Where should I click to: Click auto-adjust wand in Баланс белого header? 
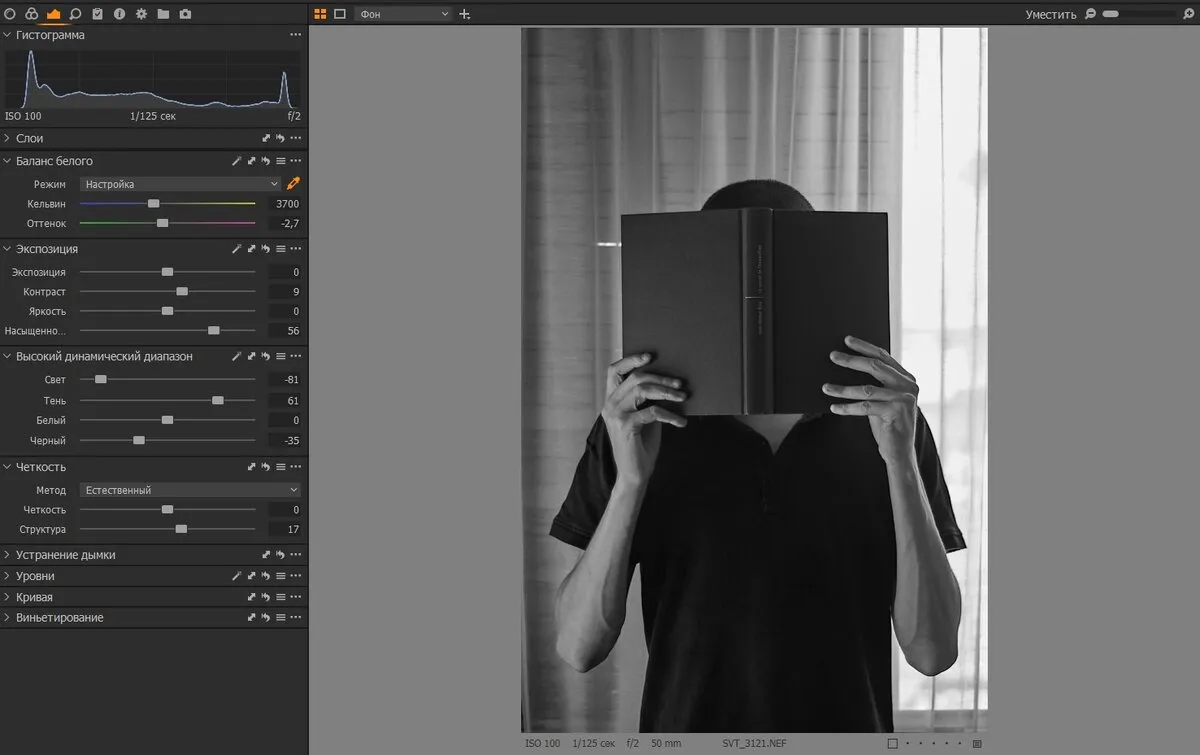(237, 161)
